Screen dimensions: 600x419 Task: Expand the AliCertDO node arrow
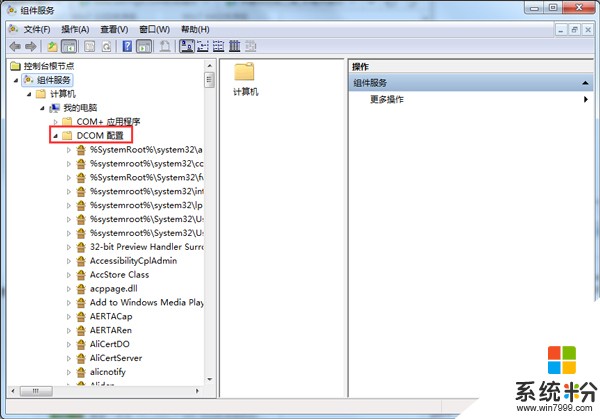(69, 344)
